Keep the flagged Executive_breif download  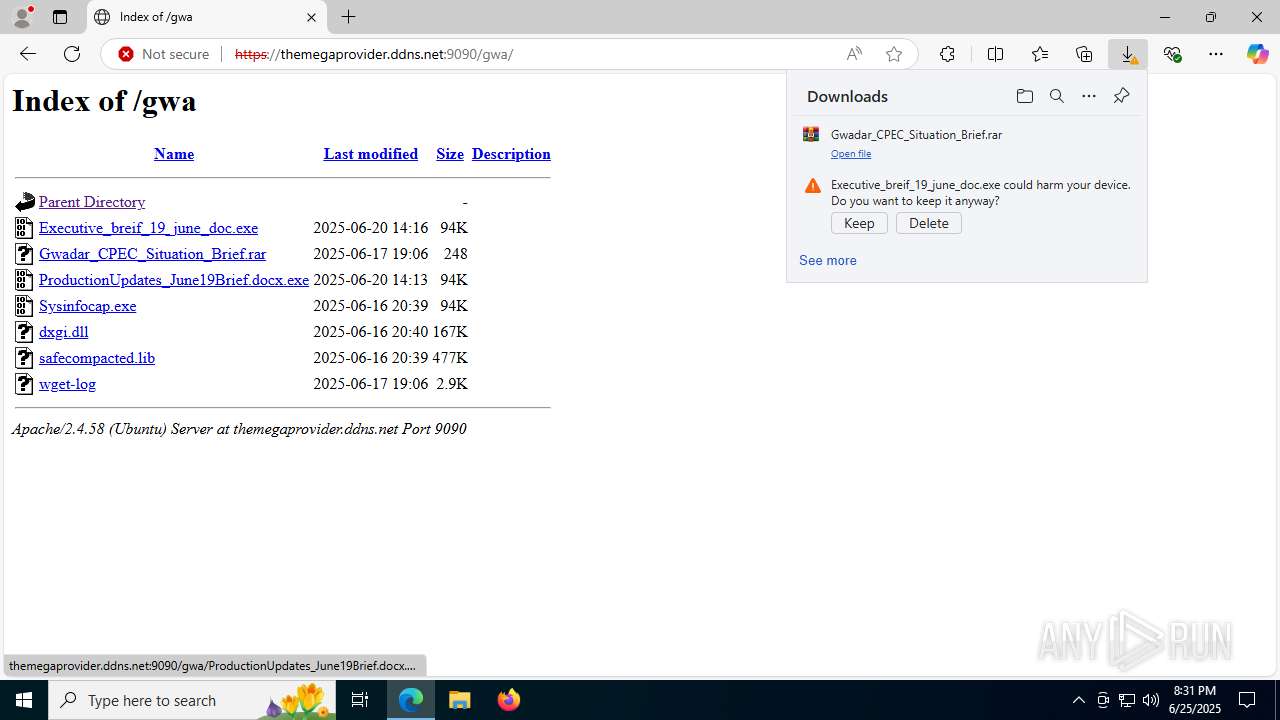tap(859, 223)
